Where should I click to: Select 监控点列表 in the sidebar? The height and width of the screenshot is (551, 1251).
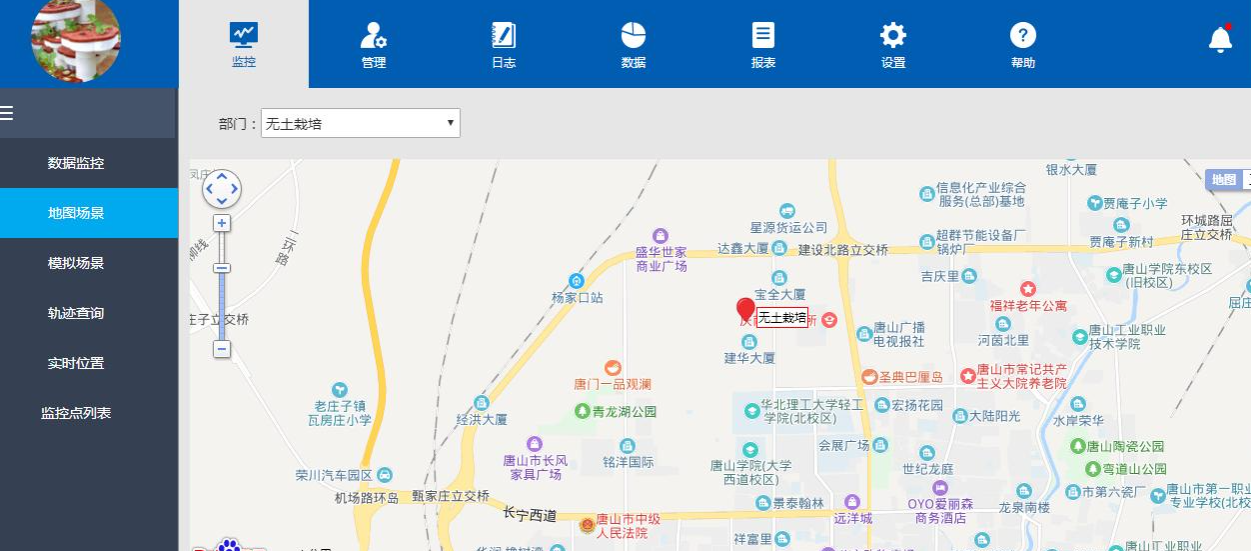(76, 413)
